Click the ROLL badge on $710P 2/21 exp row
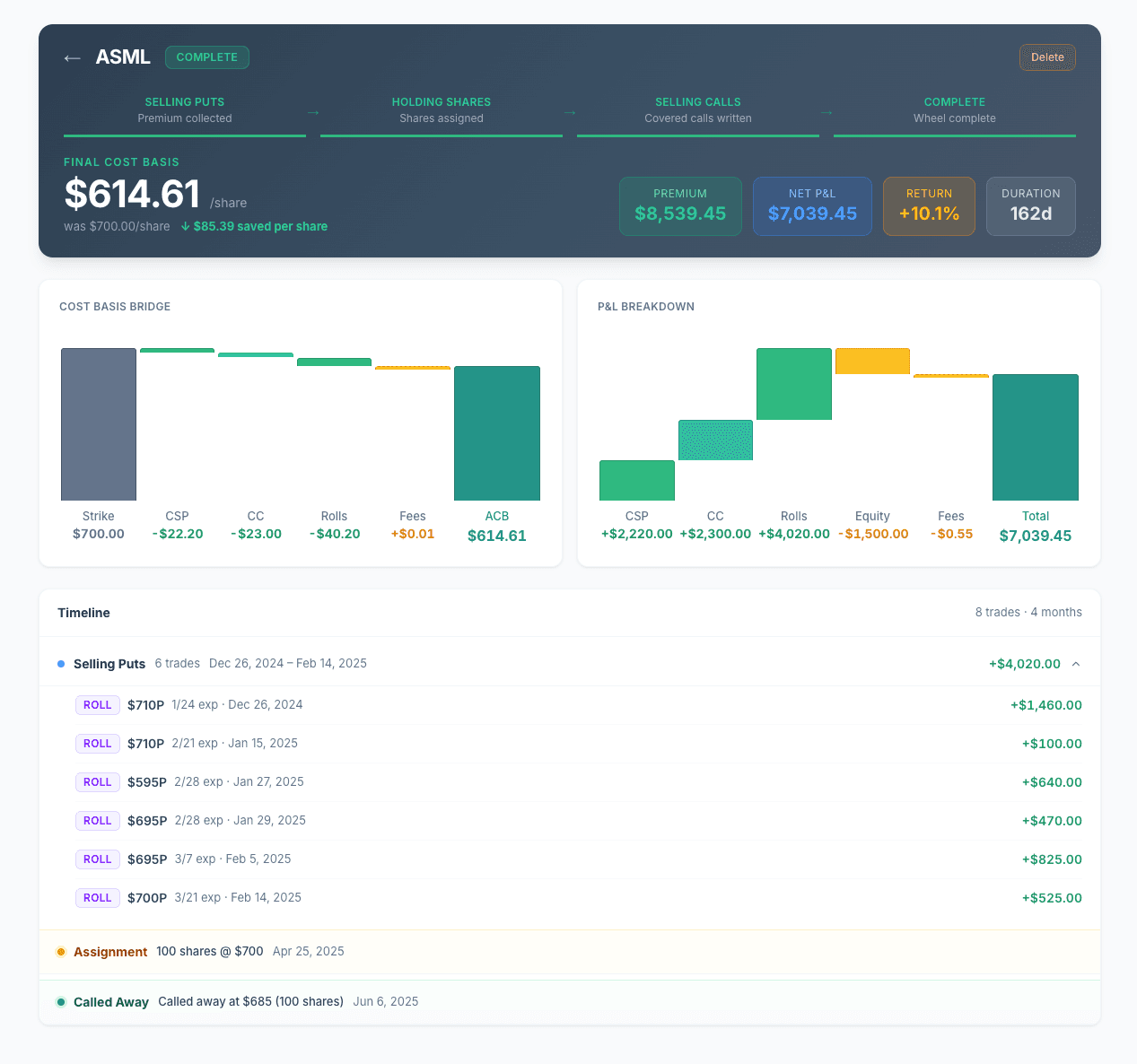Image resolution: width=1137 pixels, height=1064 pixels. point(98,744)
